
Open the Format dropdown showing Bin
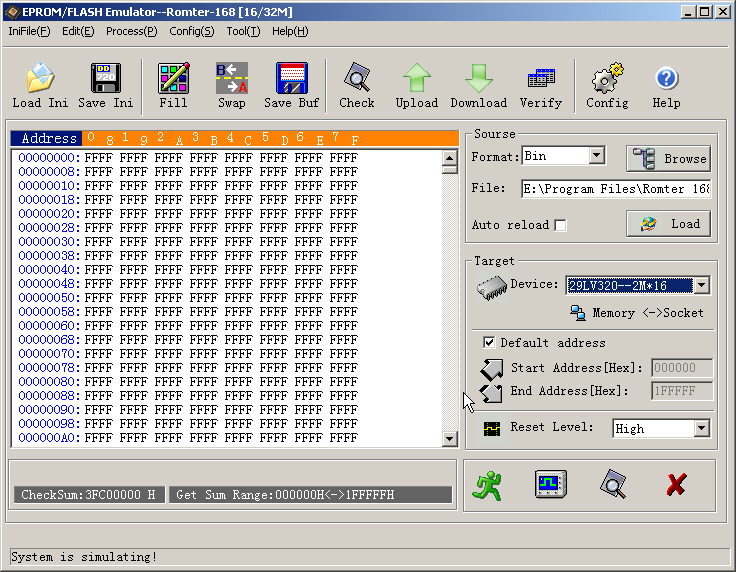pyautogui.click(x=596, y=156)
